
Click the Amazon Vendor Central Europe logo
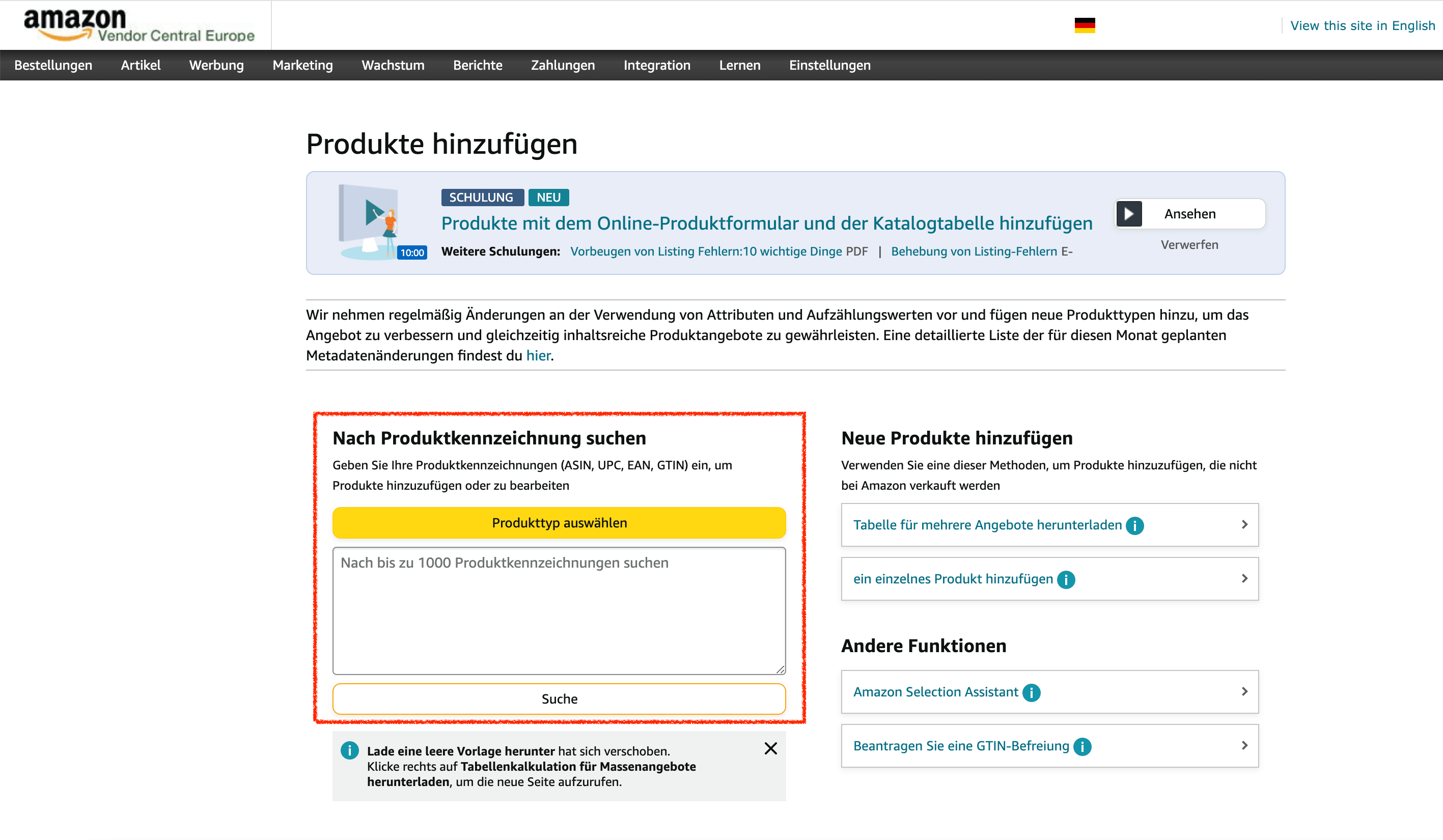coord(138,25)
